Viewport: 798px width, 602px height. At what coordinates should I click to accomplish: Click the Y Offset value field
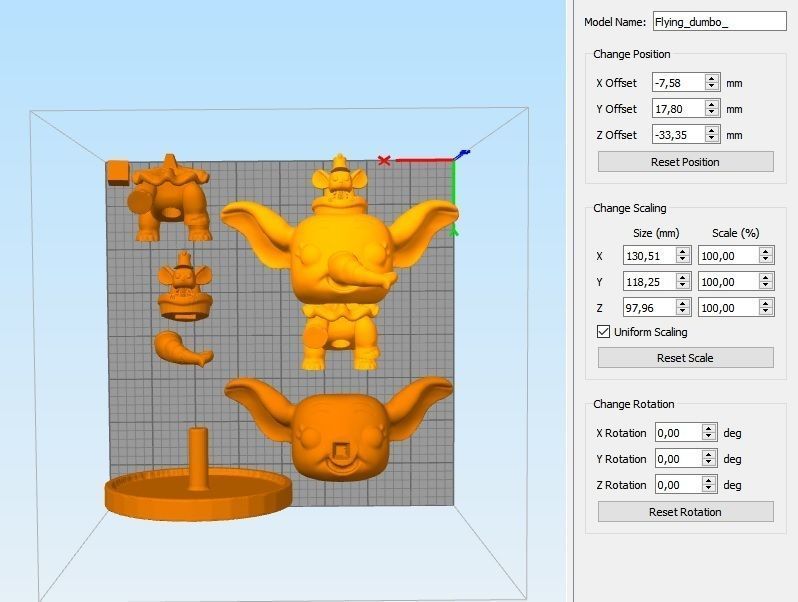678,108
